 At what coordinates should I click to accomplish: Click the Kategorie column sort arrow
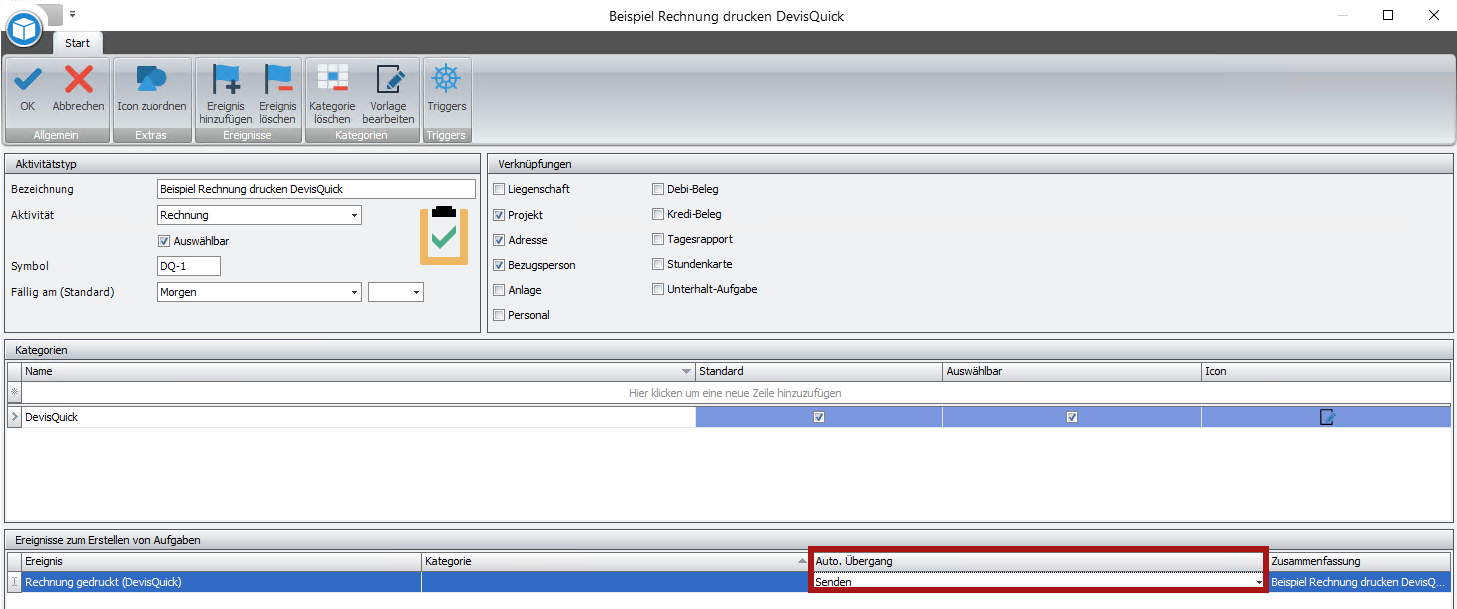click(800, 562)
